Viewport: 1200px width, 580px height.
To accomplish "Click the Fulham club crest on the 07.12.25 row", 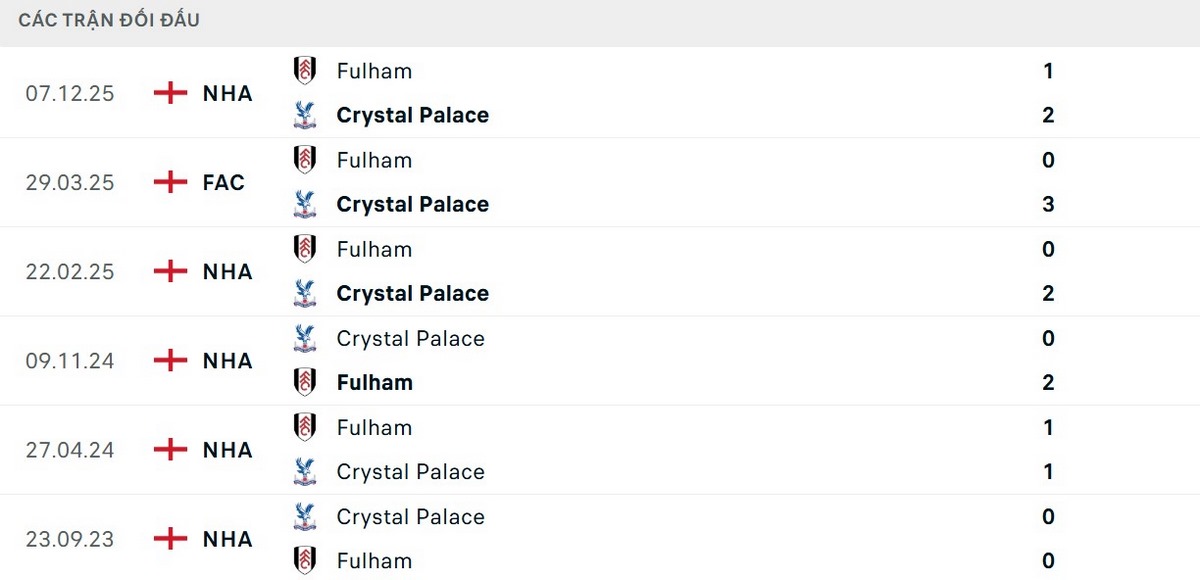I will tap(305, 71).
